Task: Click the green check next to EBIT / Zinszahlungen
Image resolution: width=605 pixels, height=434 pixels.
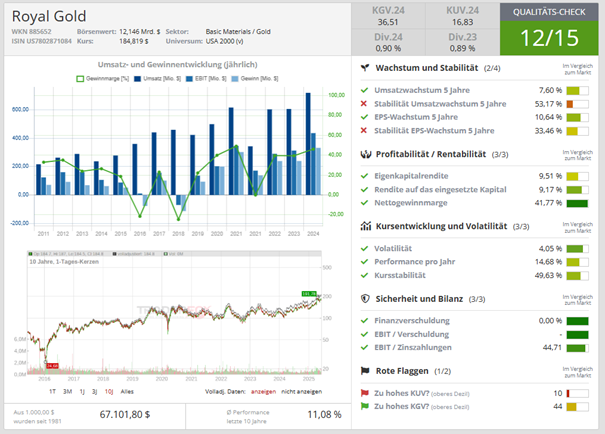Action: [x=364, y=347]
